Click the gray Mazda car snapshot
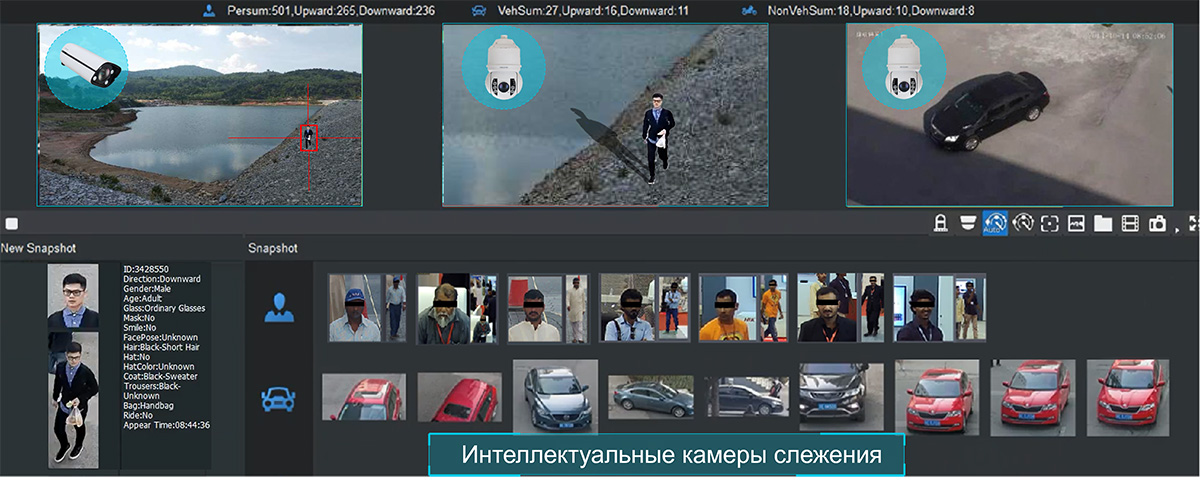This screenshot has height=483, width=1200. 555,396
